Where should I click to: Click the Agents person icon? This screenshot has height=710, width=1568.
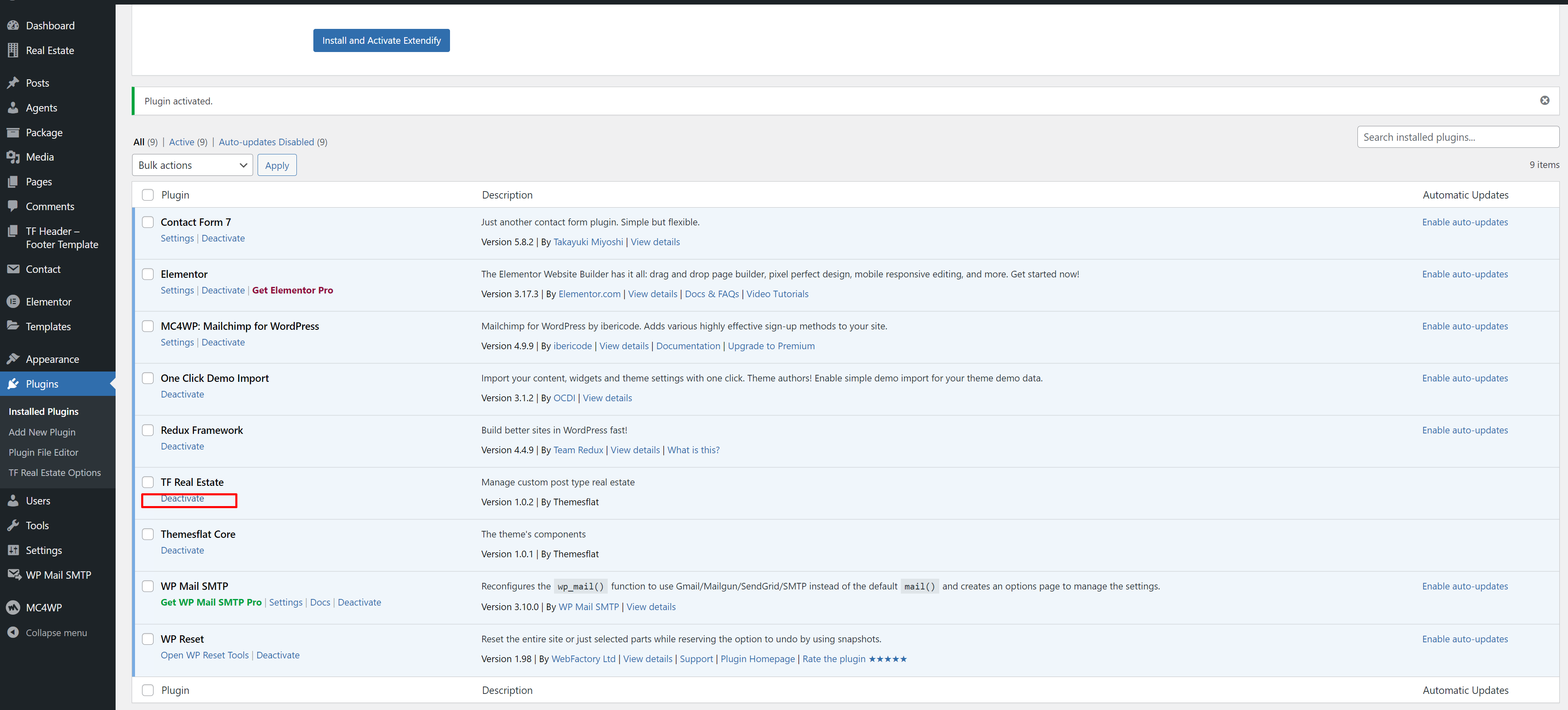[x=13, y=108]
